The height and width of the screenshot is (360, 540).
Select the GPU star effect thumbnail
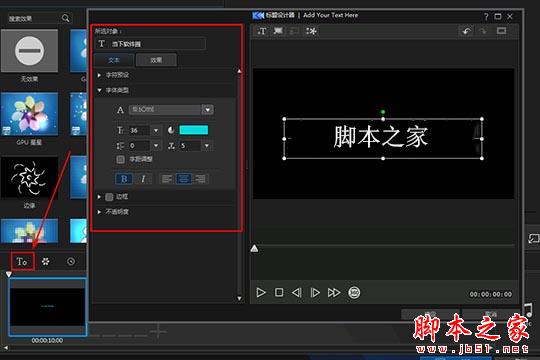(29, 114)
